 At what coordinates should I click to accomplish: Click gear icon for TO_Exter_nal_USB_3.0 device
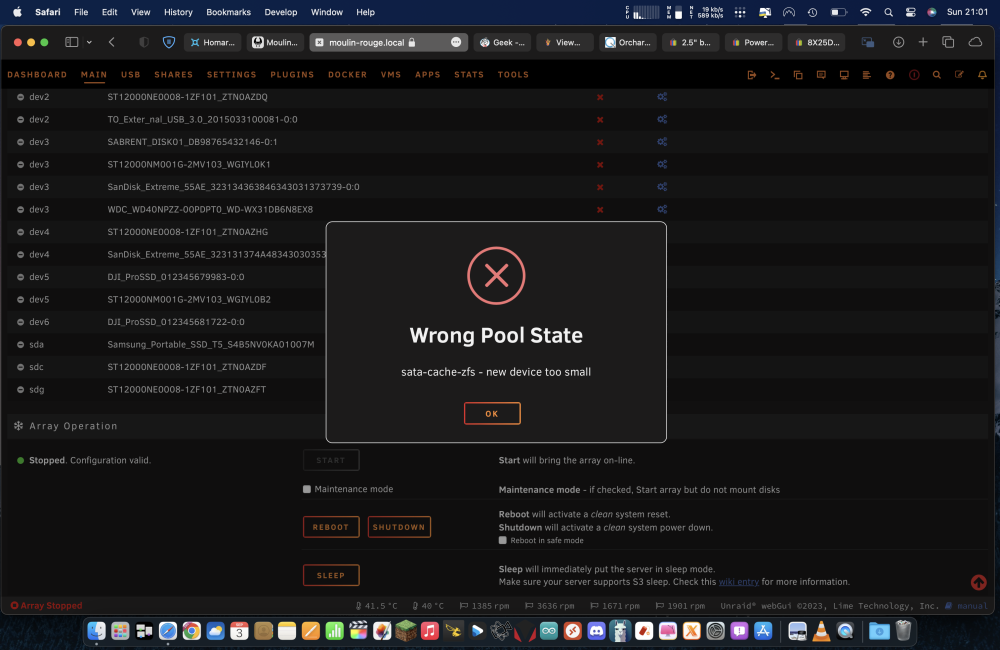(662, 119)
